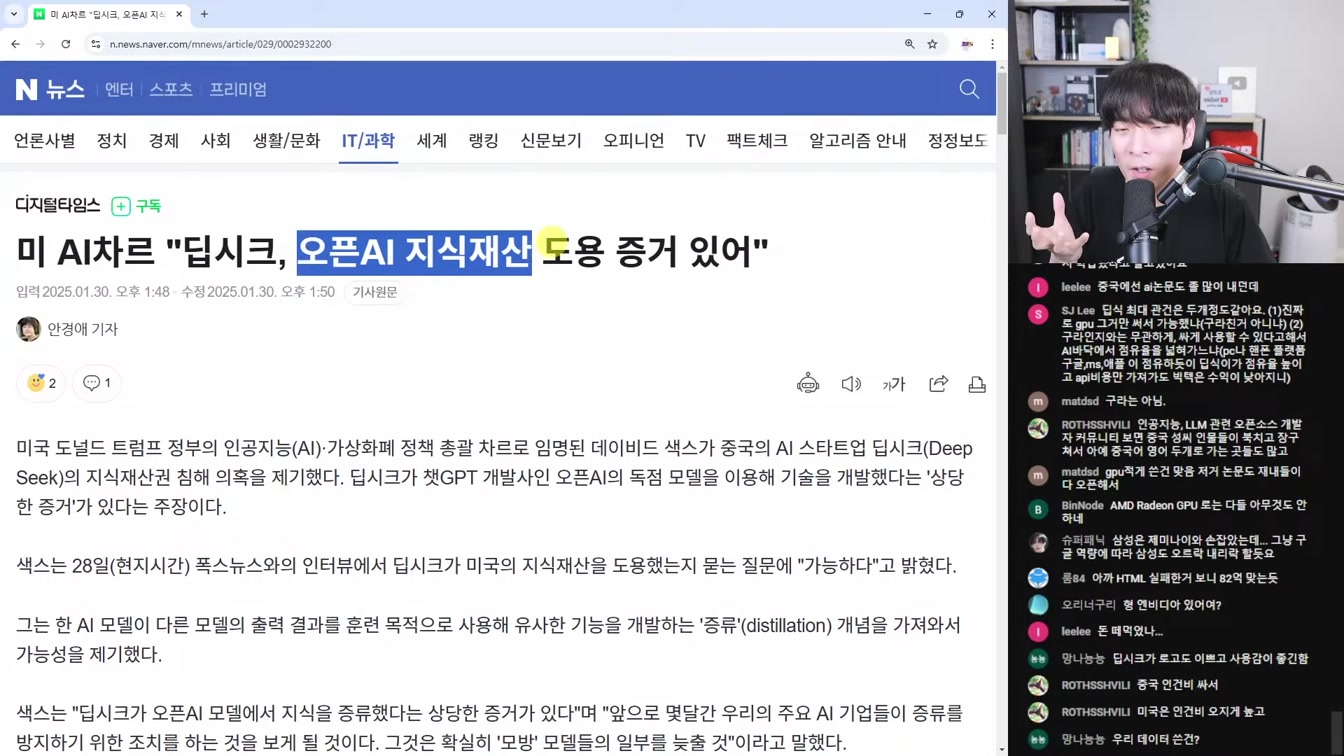Close the current article tab
The height and width of the screenshot is (756, 1344).
pos(179,14)
